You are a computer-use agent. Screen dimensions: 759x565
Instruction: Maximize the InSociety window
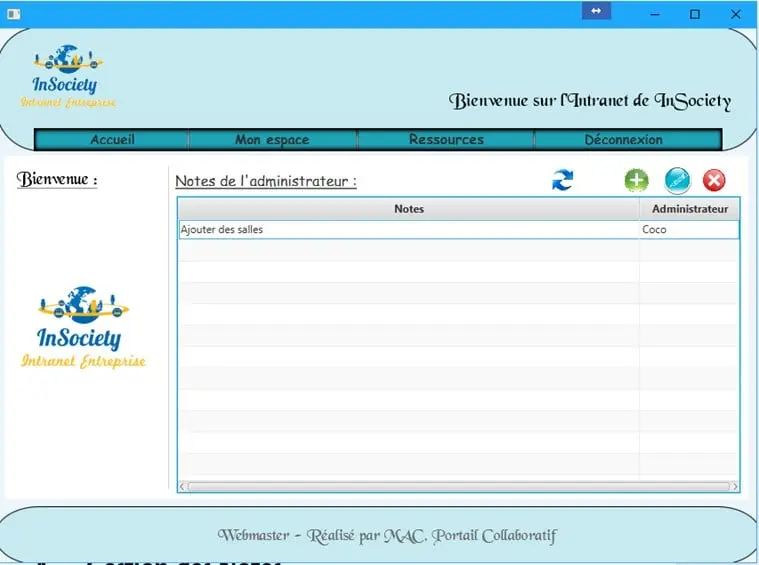(x=695, y=14)
